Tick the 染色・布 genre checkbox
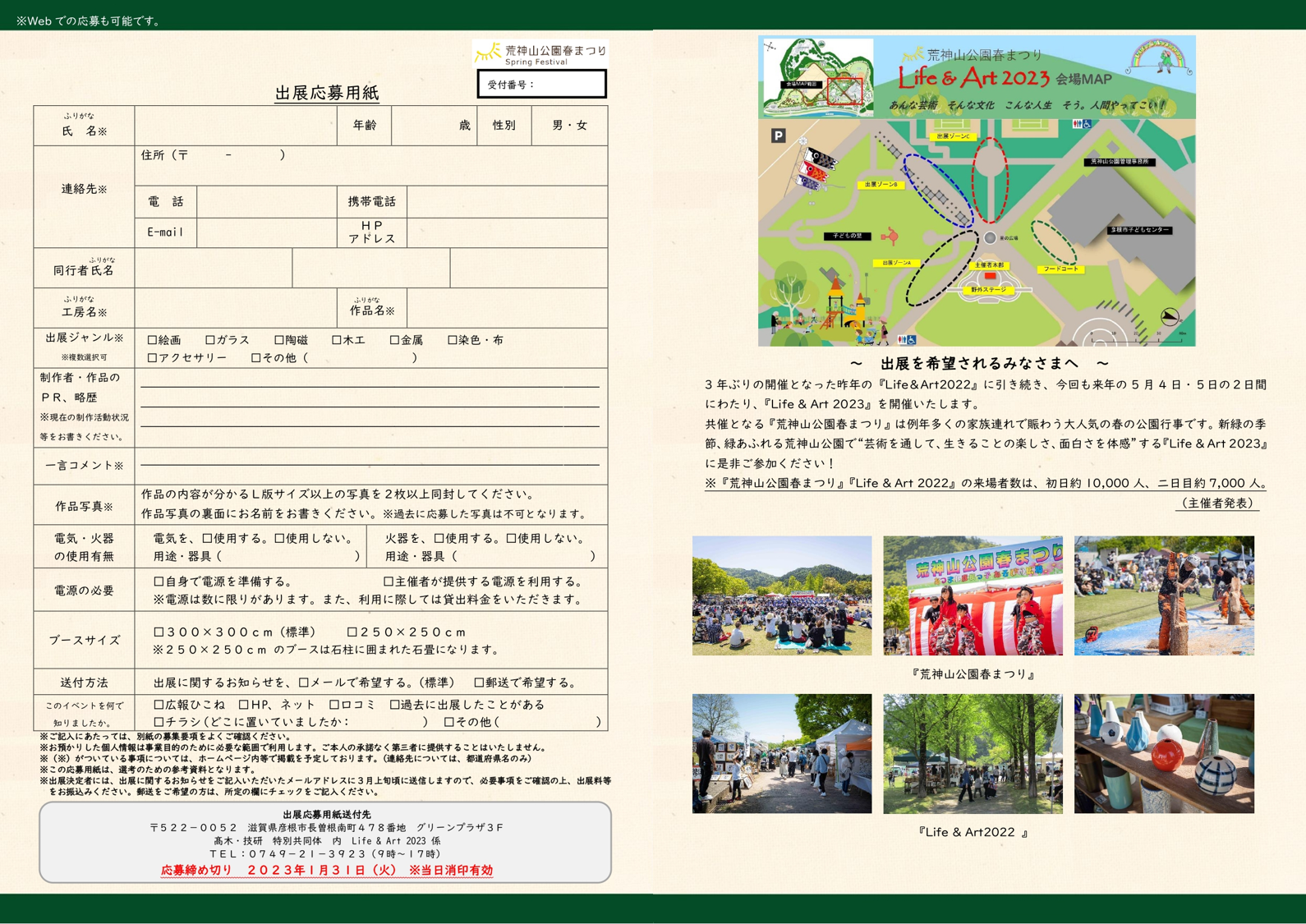1306x924 pixels. 453,340
